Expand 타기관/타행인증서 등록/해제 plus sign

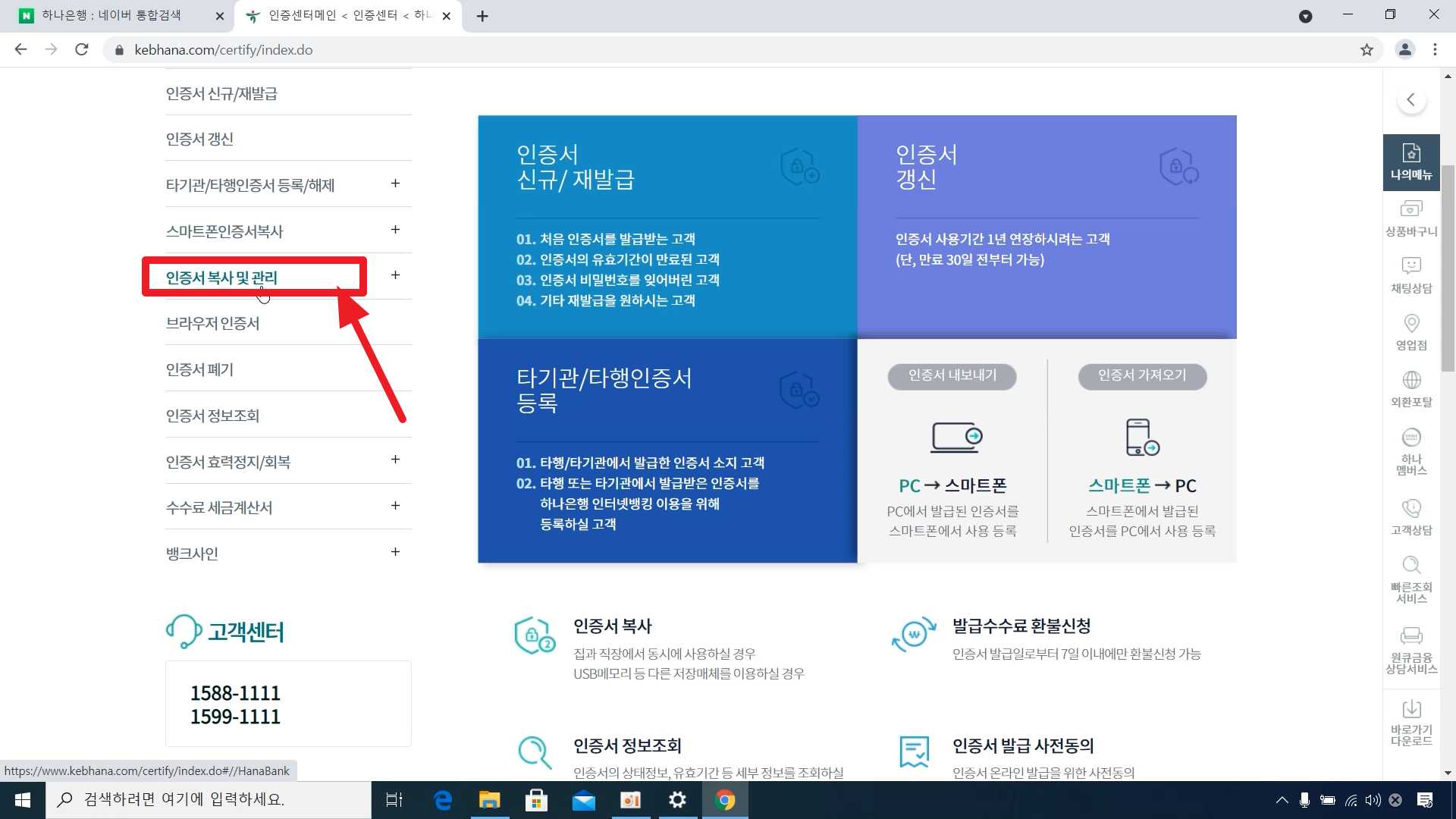(x=395, y=184)
